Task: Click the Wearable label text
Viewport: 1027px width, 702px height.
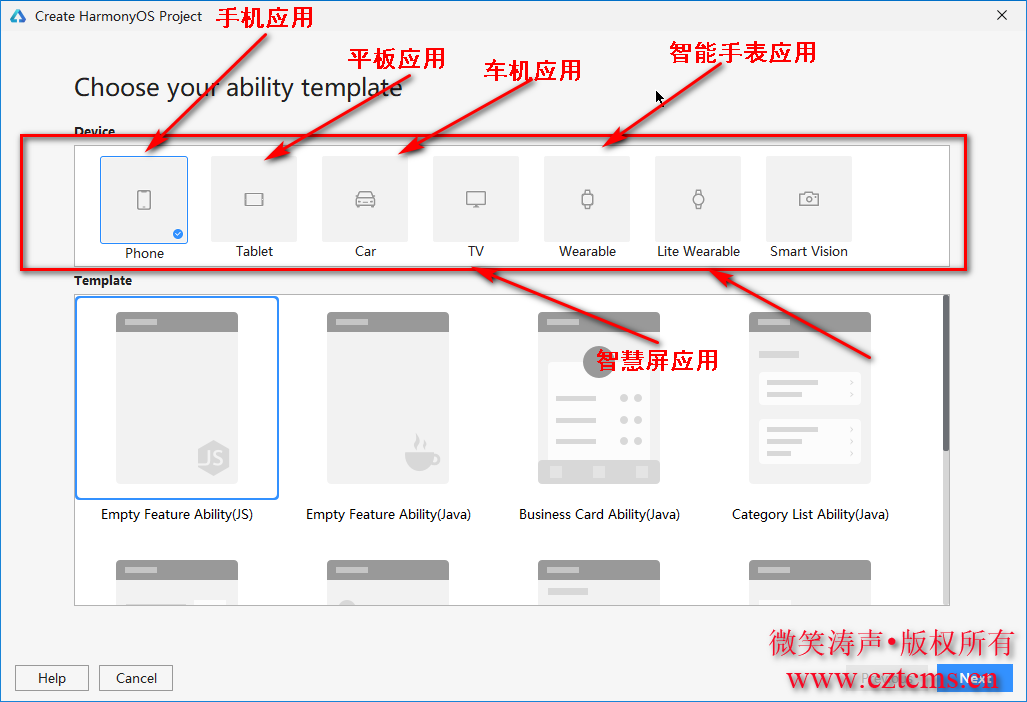Action: [587, 251]
